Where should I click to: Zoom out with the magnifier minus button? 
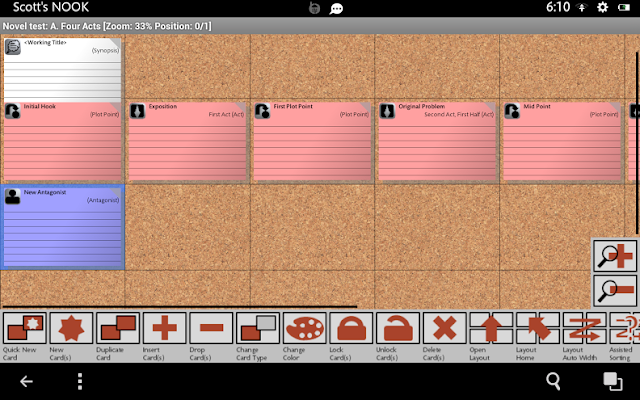pos(615,291)
